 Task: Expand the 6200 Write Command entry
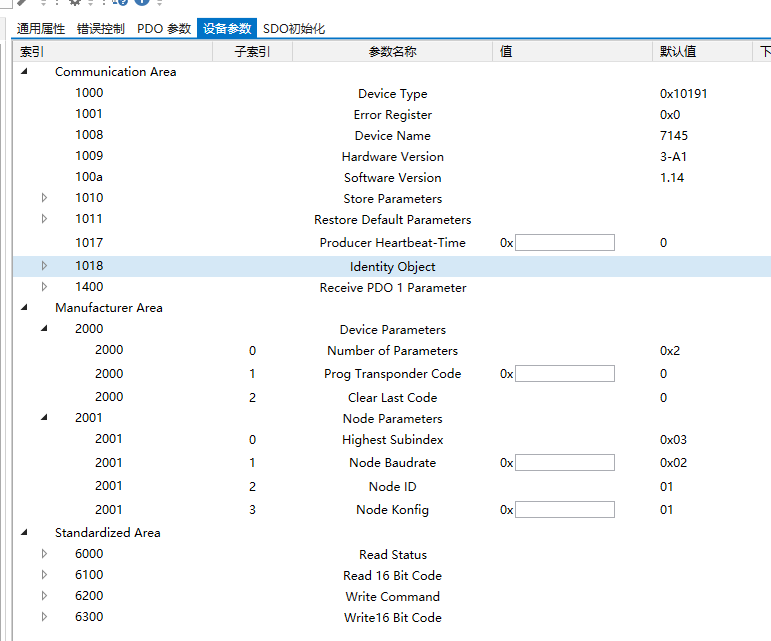(x=44, y=596)
